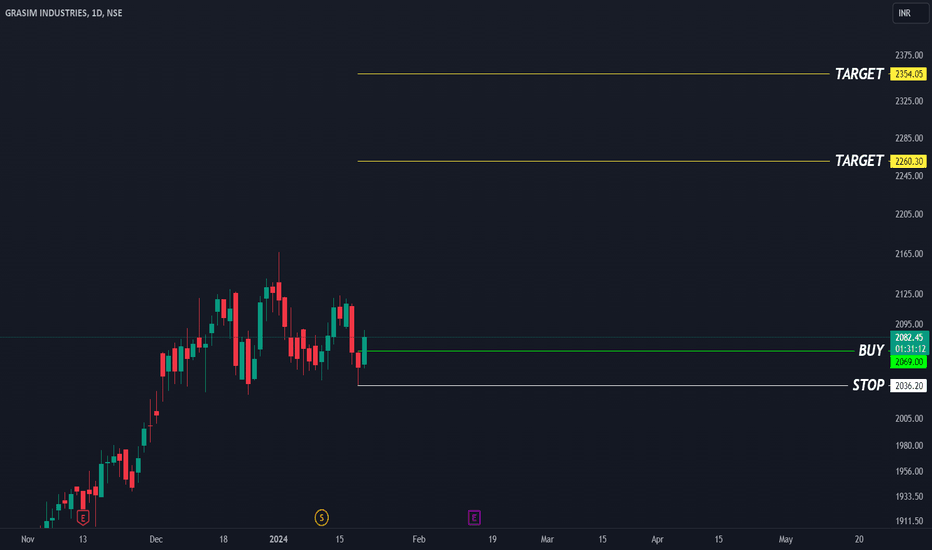Click the Feb label on time axis
The width and height of the screenshot is (932, 550).
pos(419,539)
